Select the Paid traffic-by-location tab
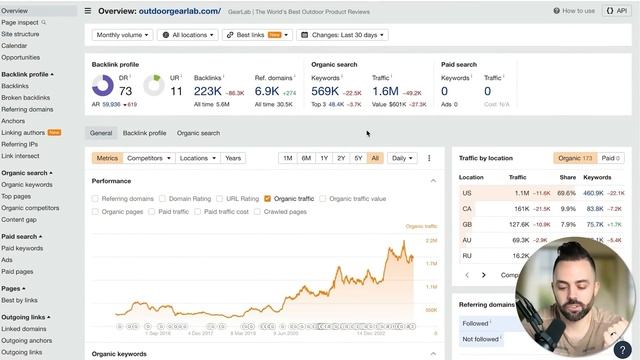The image size is (640, 360). [x=611, y=158]
